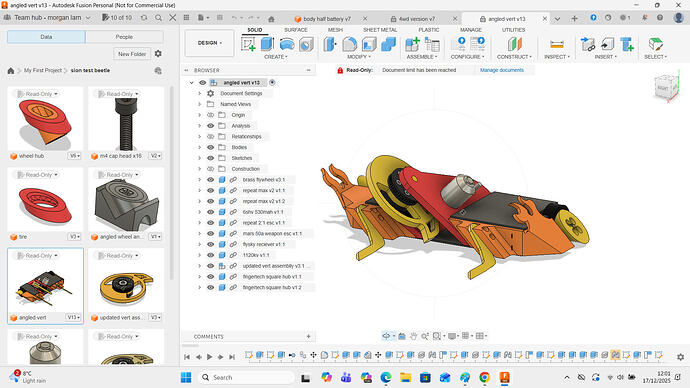Click the ViewCube
Screen dimensions: 690x388
tap(666, 87)
